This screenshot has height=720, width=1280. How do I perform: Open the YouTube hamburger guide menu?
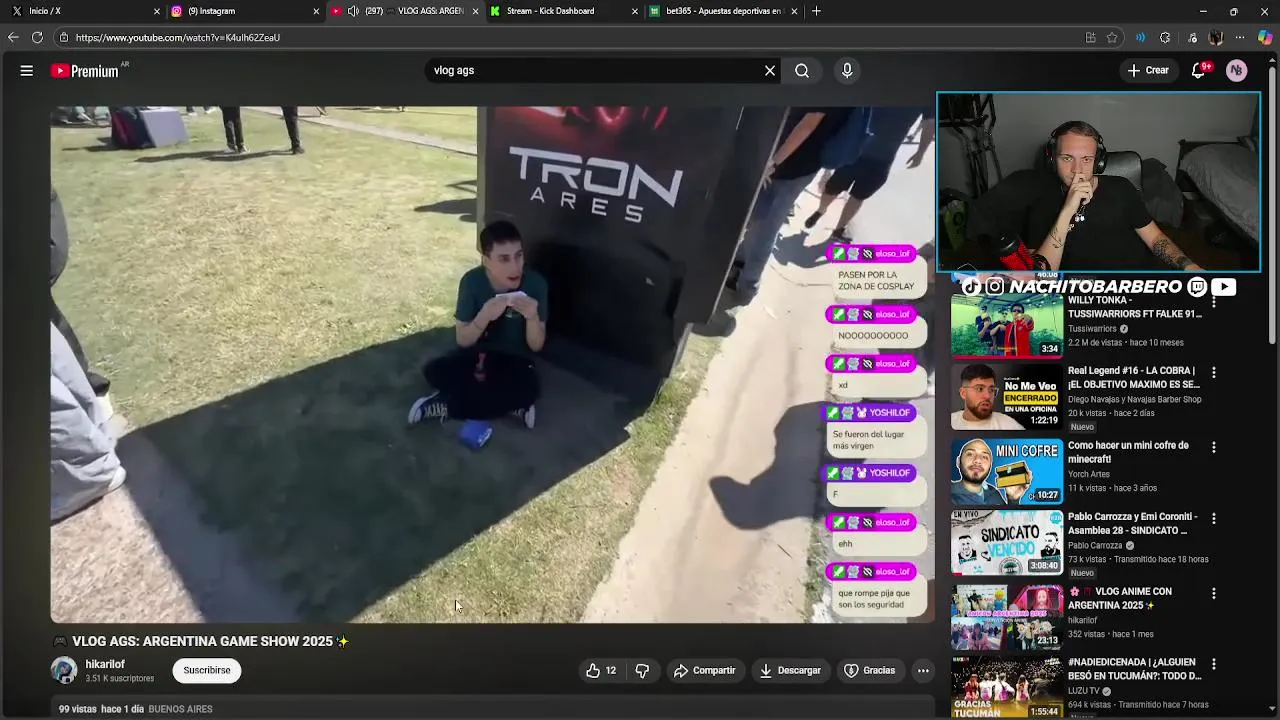27,71
